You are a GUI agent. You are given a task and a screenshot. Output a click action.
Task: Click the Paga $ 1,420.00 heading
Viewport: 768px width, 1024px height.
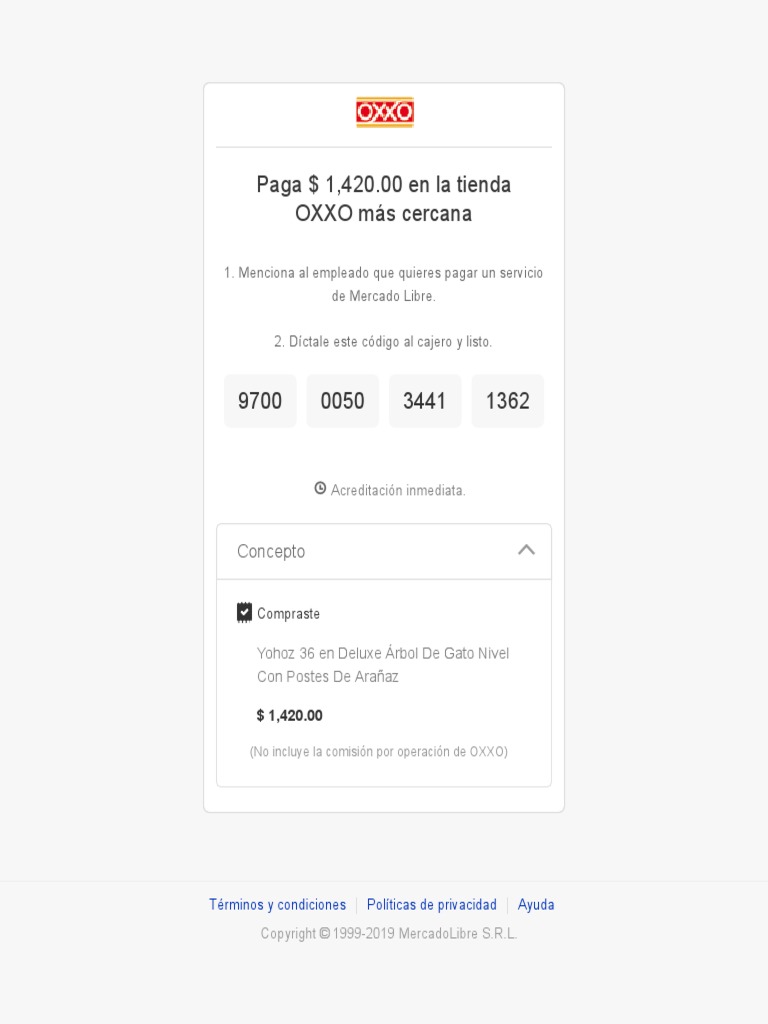384,199
